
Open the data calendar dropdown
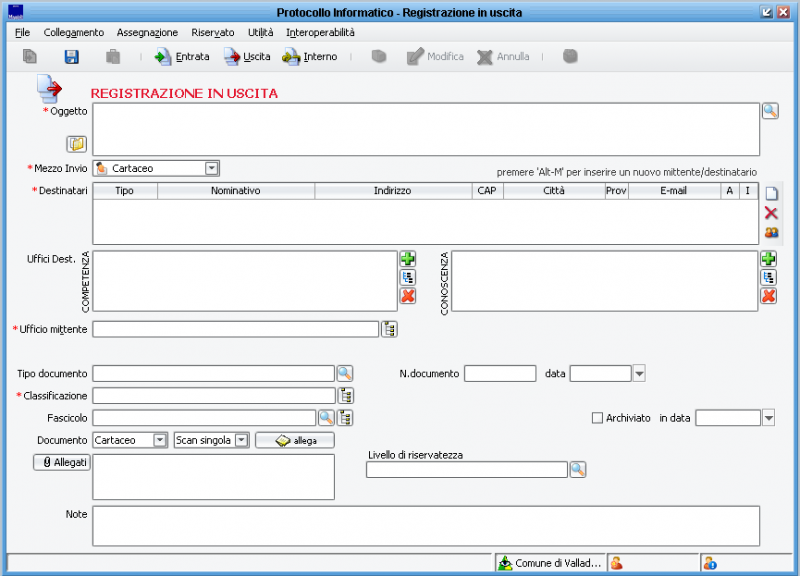[x=637, y=373]
